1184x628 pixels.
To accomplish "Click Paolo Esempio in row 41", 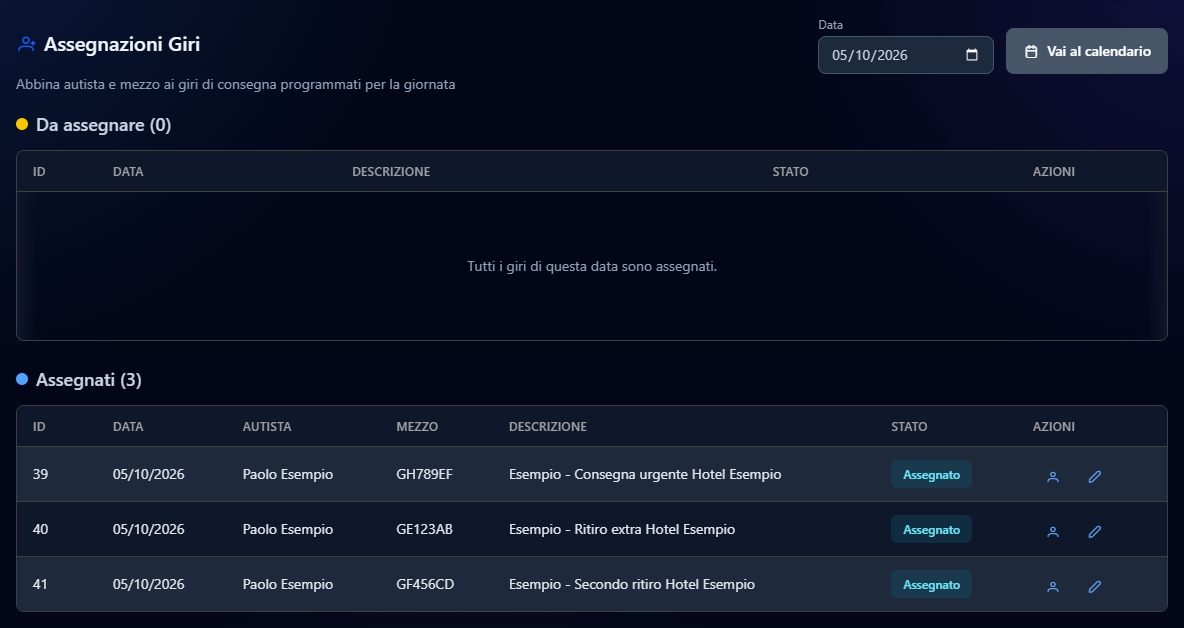I will click(x=288, y=584).
